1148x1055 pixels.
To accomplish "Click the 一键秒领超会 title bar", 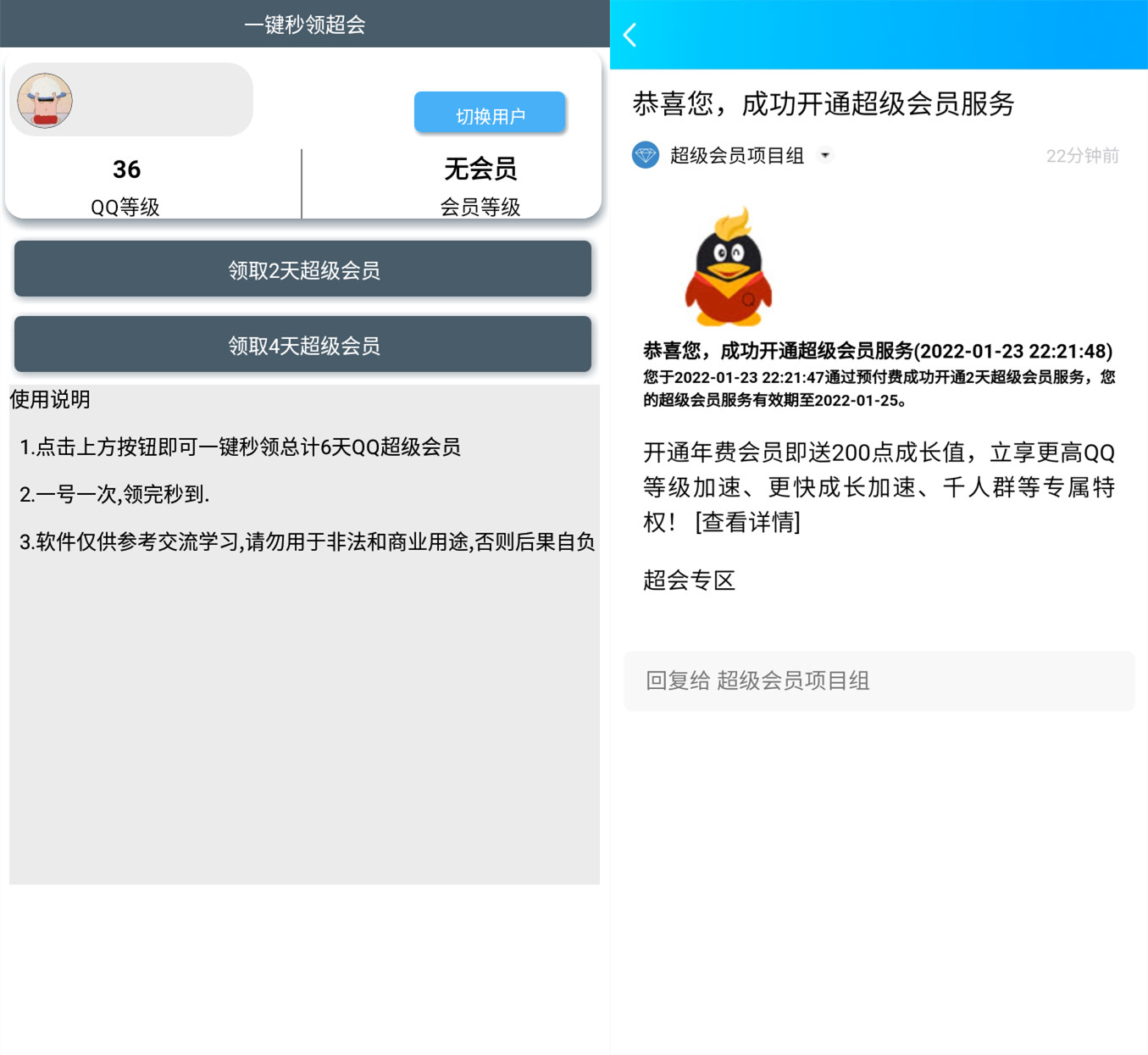I will [305, 25].
